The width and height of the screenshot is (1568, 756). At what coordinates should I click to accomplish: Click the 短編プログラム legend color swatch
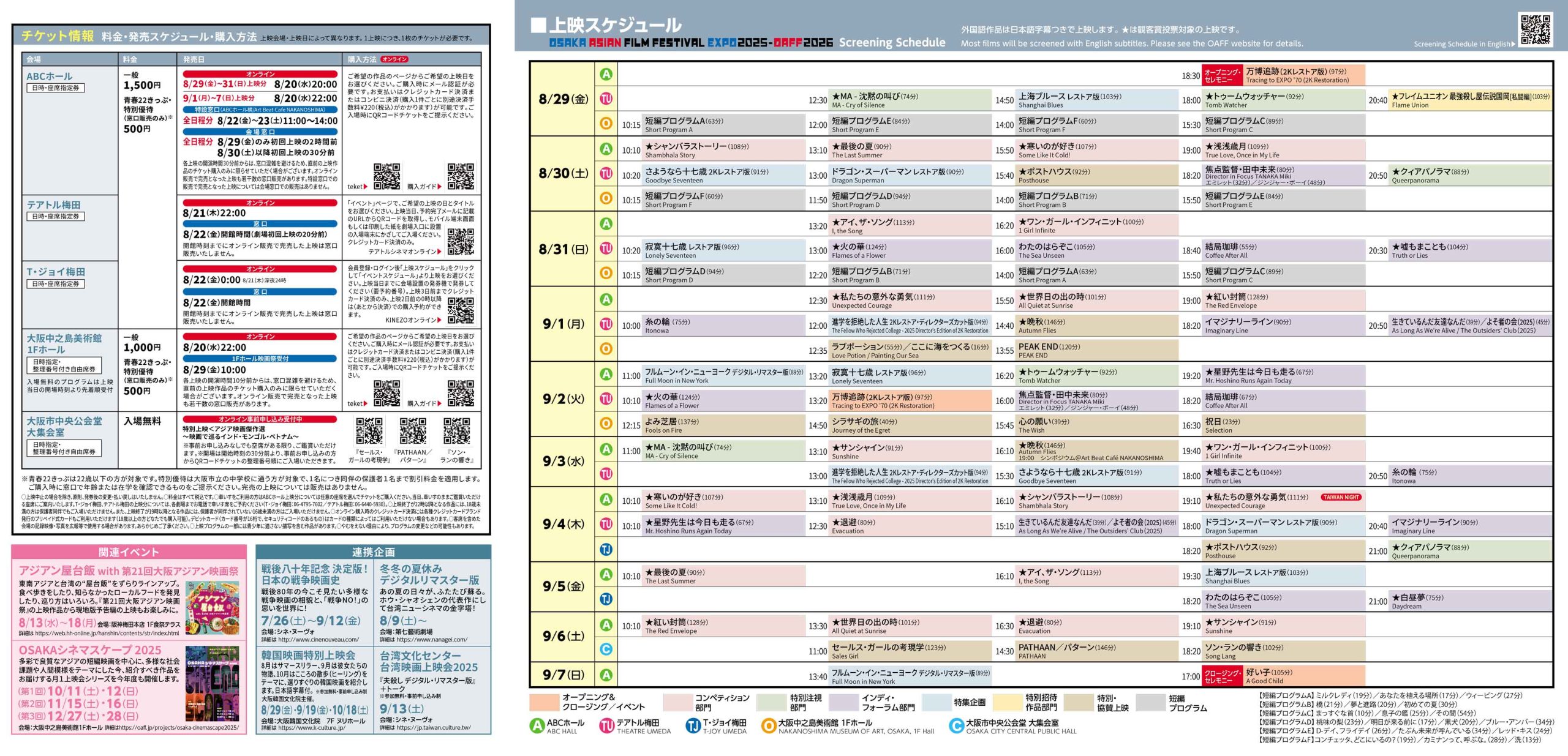tap(1150, 702)
